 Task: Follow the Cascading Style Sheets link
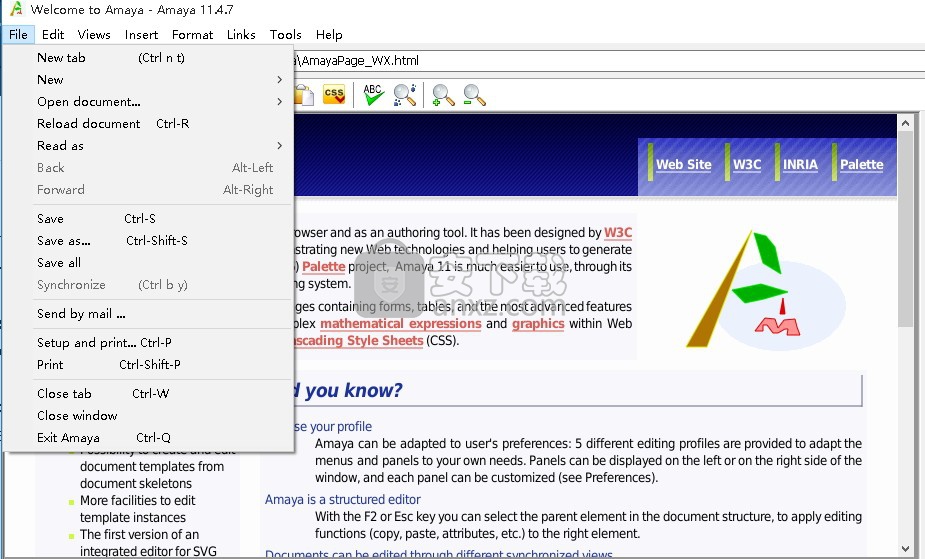[x=358, y=341]
